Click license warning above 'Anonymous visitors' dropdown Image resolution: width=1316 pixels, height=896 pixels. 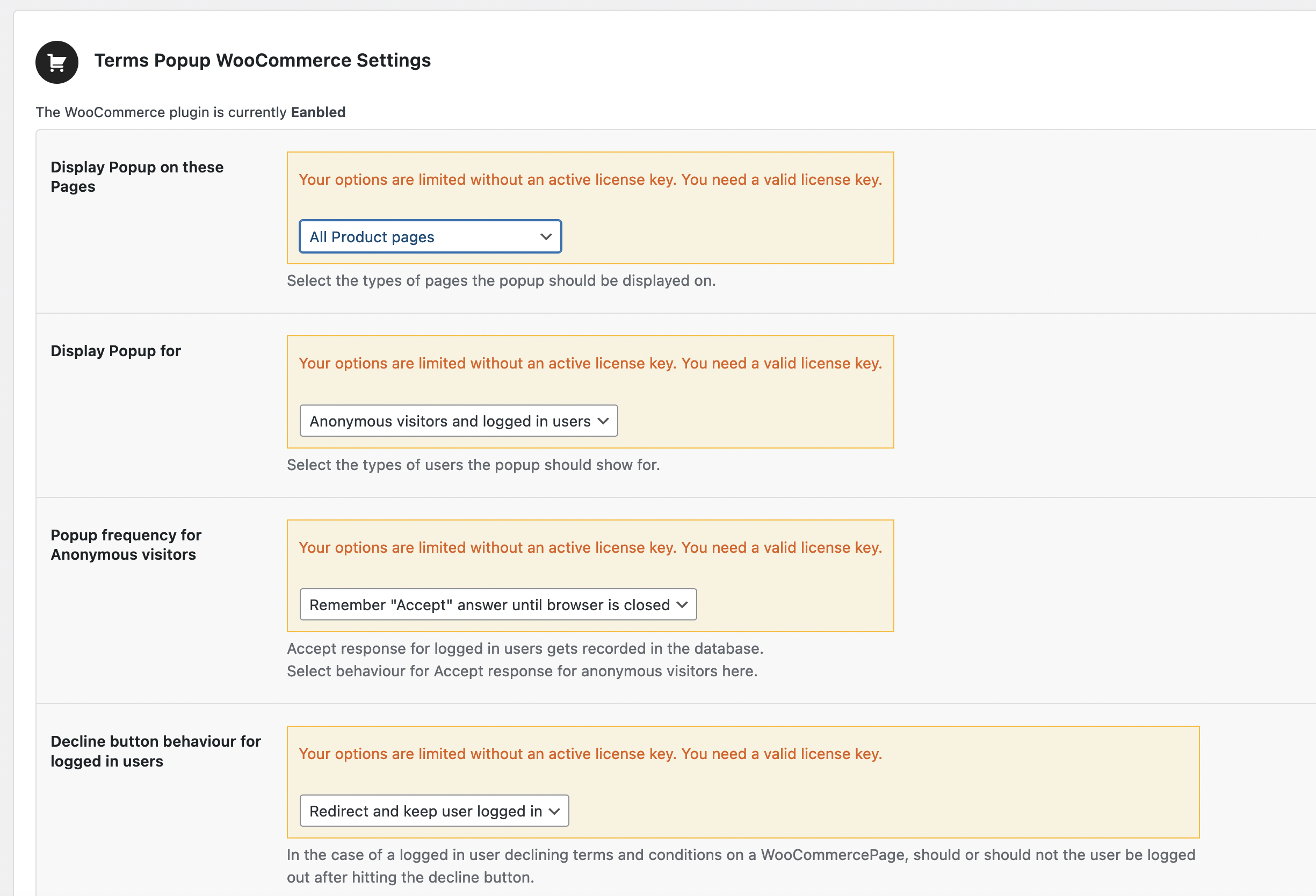pos(591,363)
